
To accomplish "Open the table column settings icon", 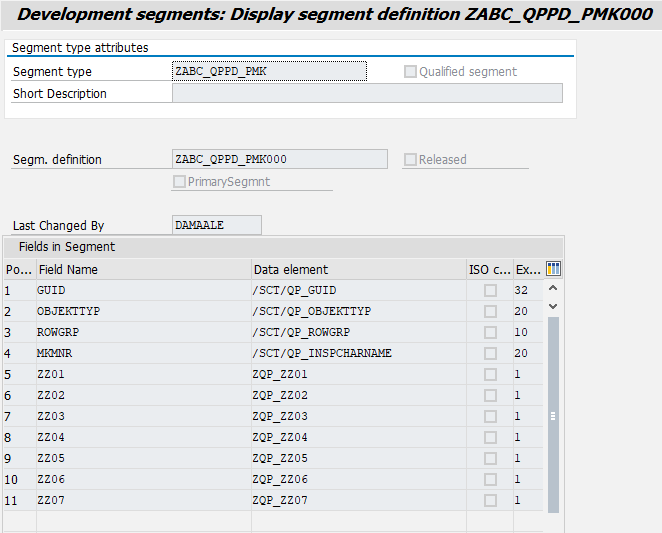I will click(554, 269).
